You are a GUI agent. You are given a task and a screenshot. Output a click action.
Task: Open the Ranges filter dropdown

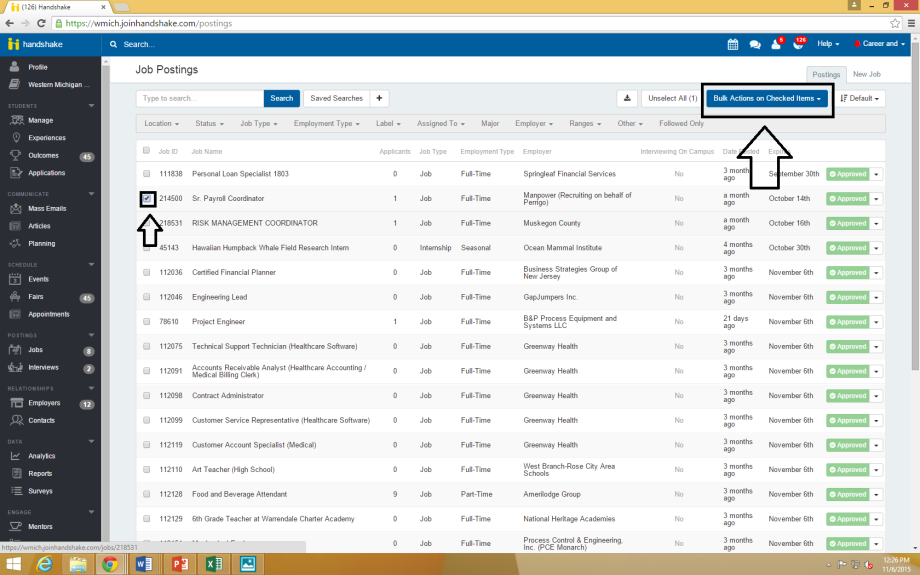tap(585, 124)
